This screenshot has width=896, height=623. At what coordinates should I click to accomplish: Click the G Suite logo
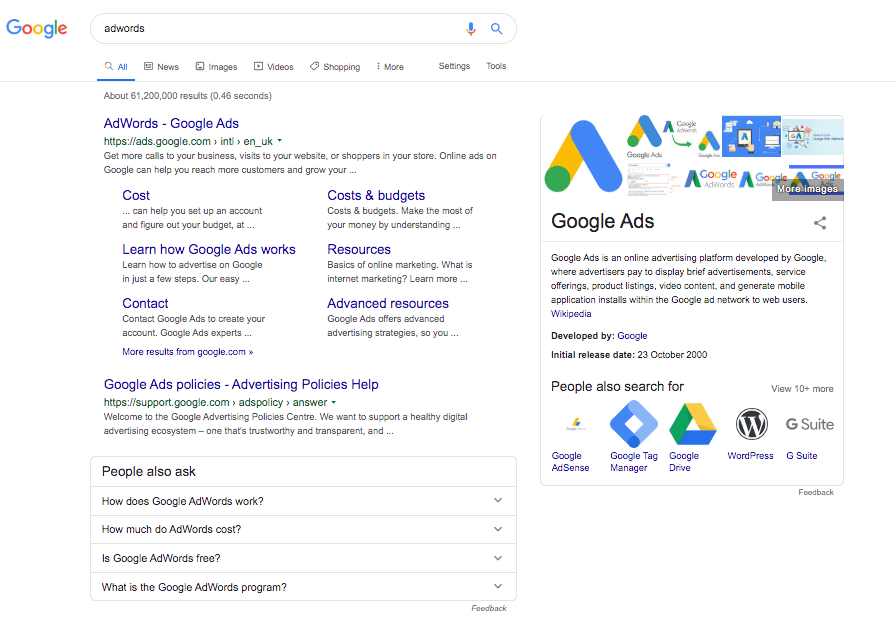coord(809,425)
